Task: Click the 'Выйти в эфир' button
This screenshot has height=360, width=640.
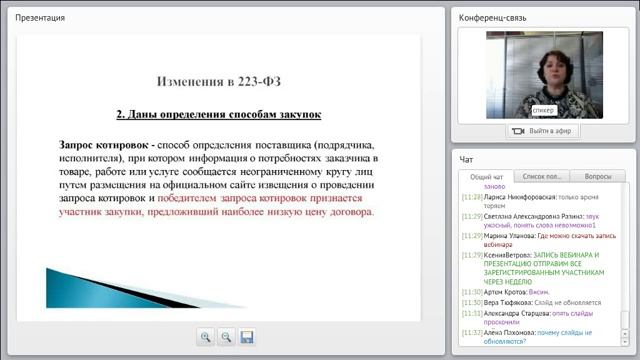Action: [543, 131]
